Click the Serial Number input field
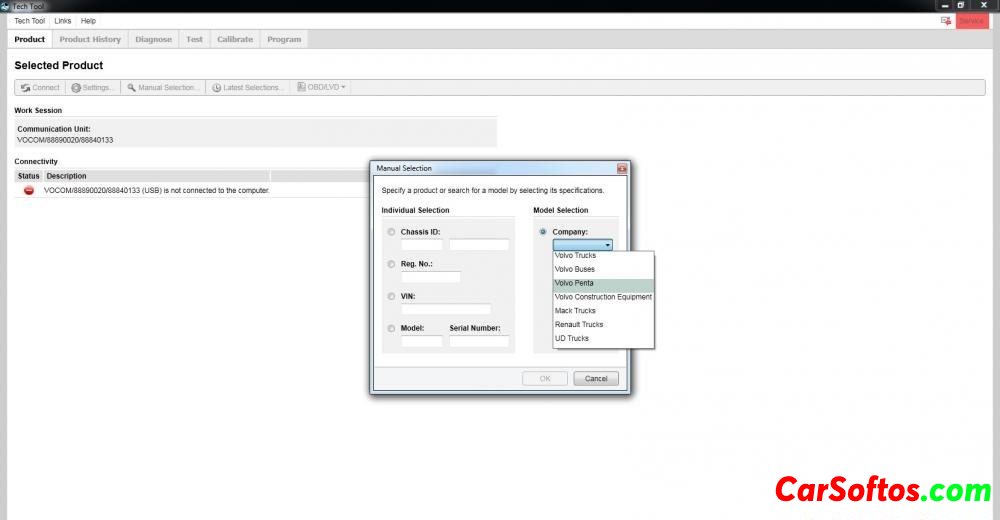1000x520 pixels. tap(478, 341)
